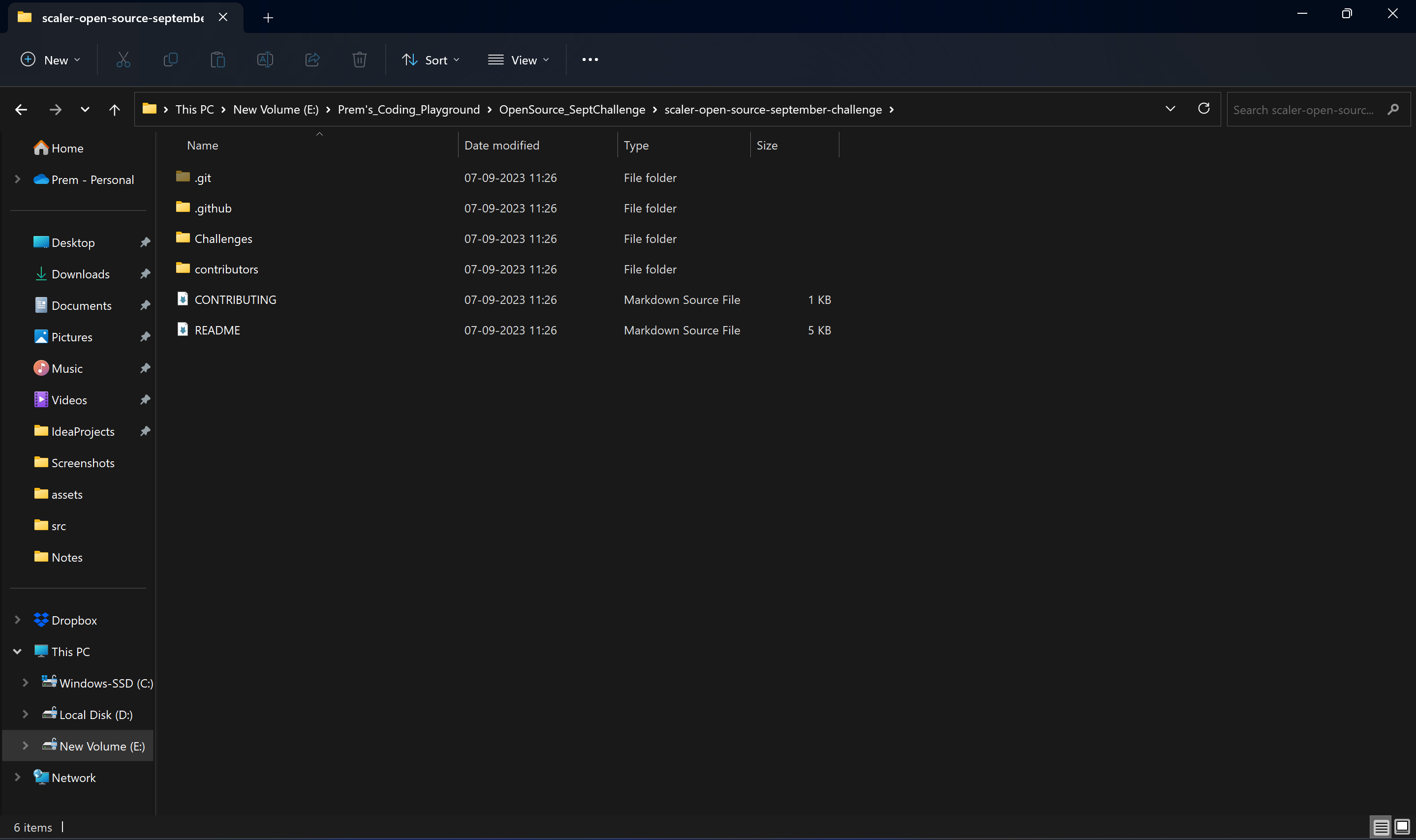Click the Share icon in toolbar
Image resolution: width=1416 pixels, height=840 pixels.
click(312, 60)
